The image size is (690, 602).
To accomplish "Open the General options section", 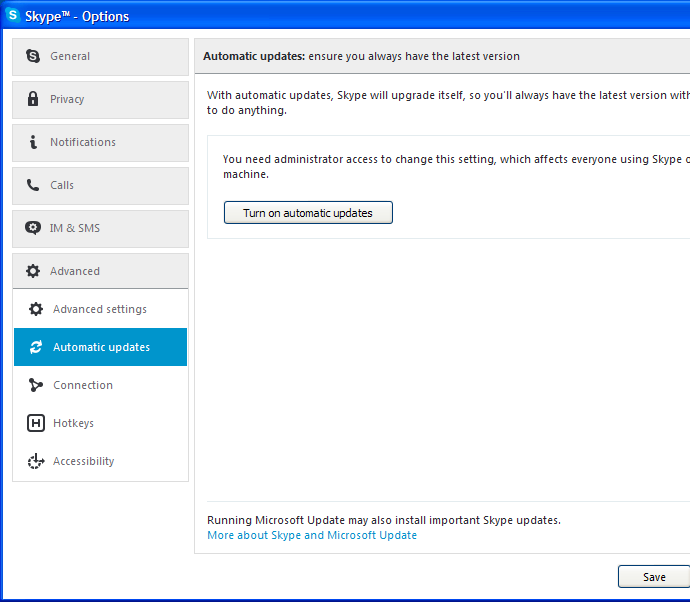I will pyautogui.click(x=100, y=56).
